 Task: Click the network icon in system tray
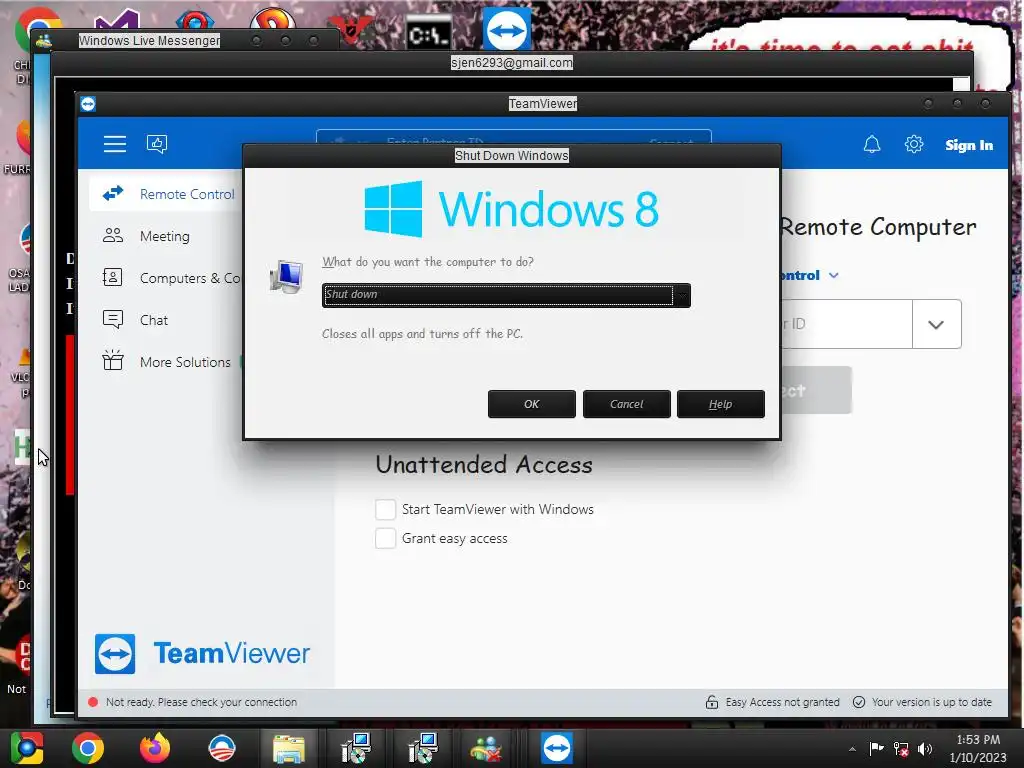pyautogui.click(x=901, y=749)
